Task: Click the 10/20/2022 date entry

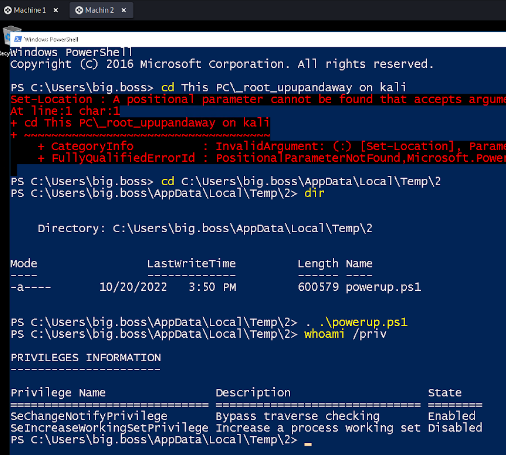Action: coord(133,287)
